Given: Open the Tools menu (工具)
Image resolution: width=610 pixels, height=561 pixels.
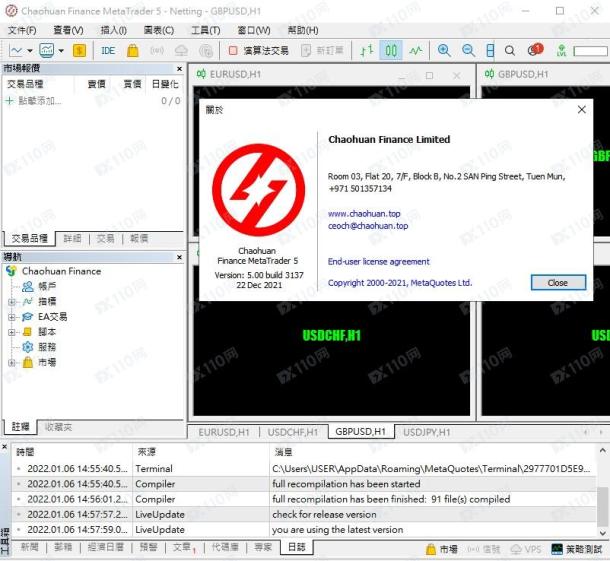Looking at the screenshot, I should pos(206,30).
